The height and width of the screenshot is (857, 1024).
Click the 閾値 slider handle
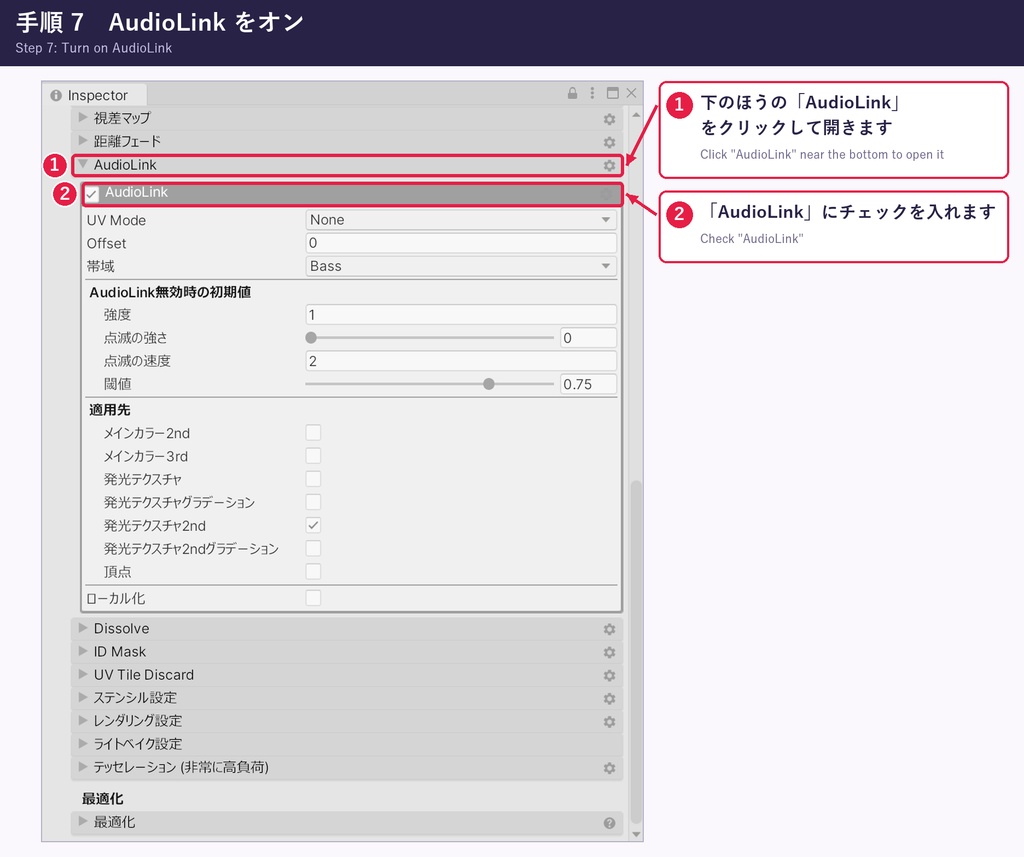488,384
